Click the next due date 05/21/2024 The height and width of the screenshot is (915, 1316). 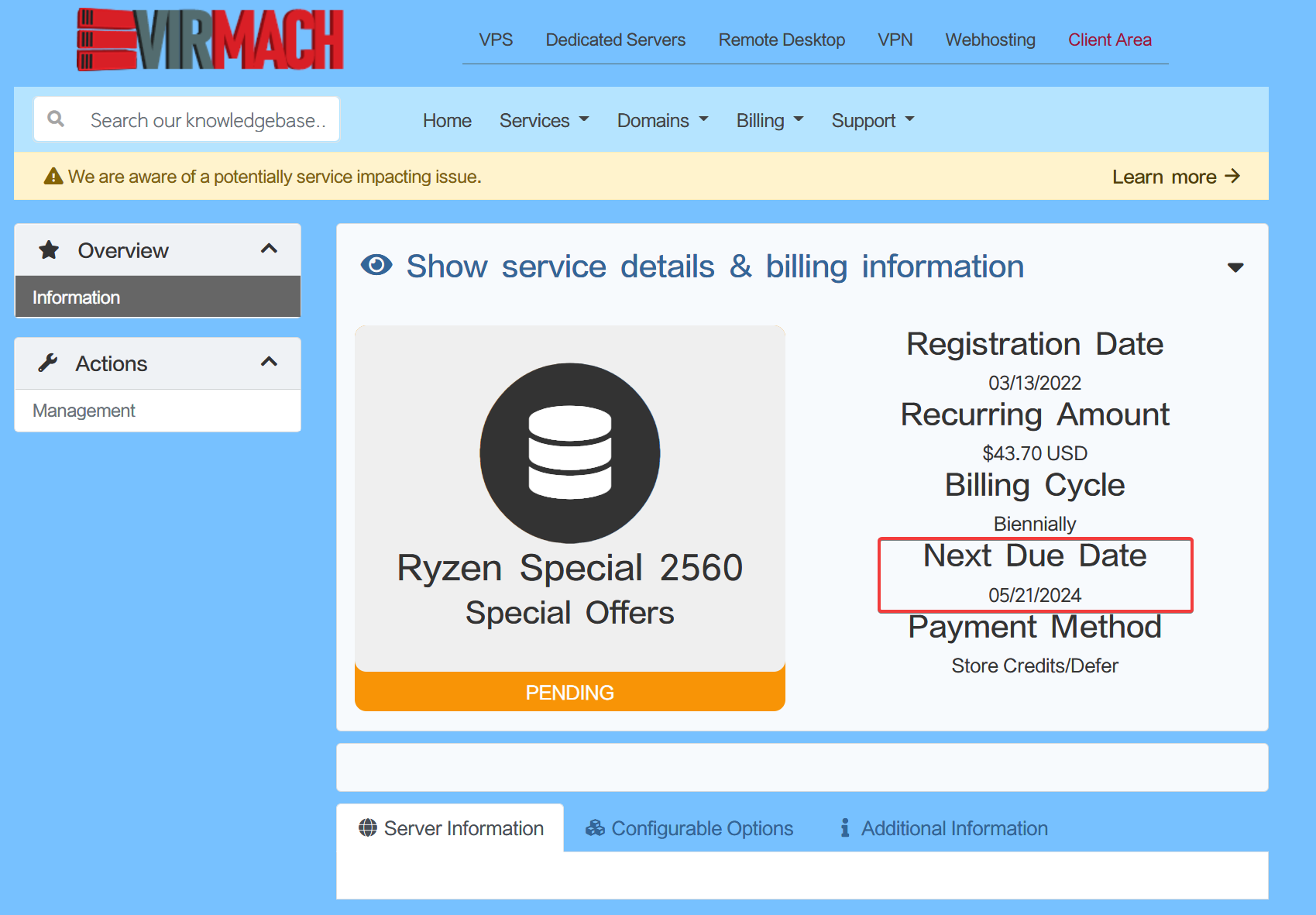click(x=1035, y=595)
